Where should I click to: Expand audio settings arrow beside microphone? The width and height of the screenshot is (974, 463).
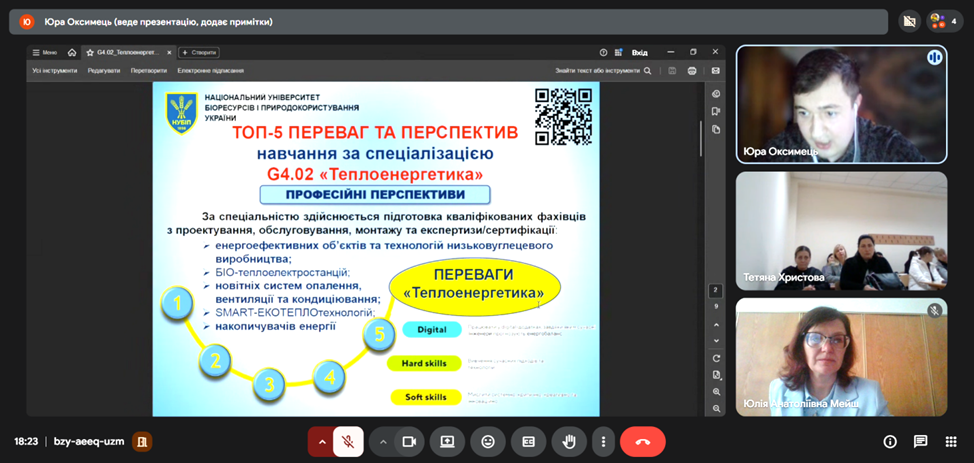click(321, 442)
